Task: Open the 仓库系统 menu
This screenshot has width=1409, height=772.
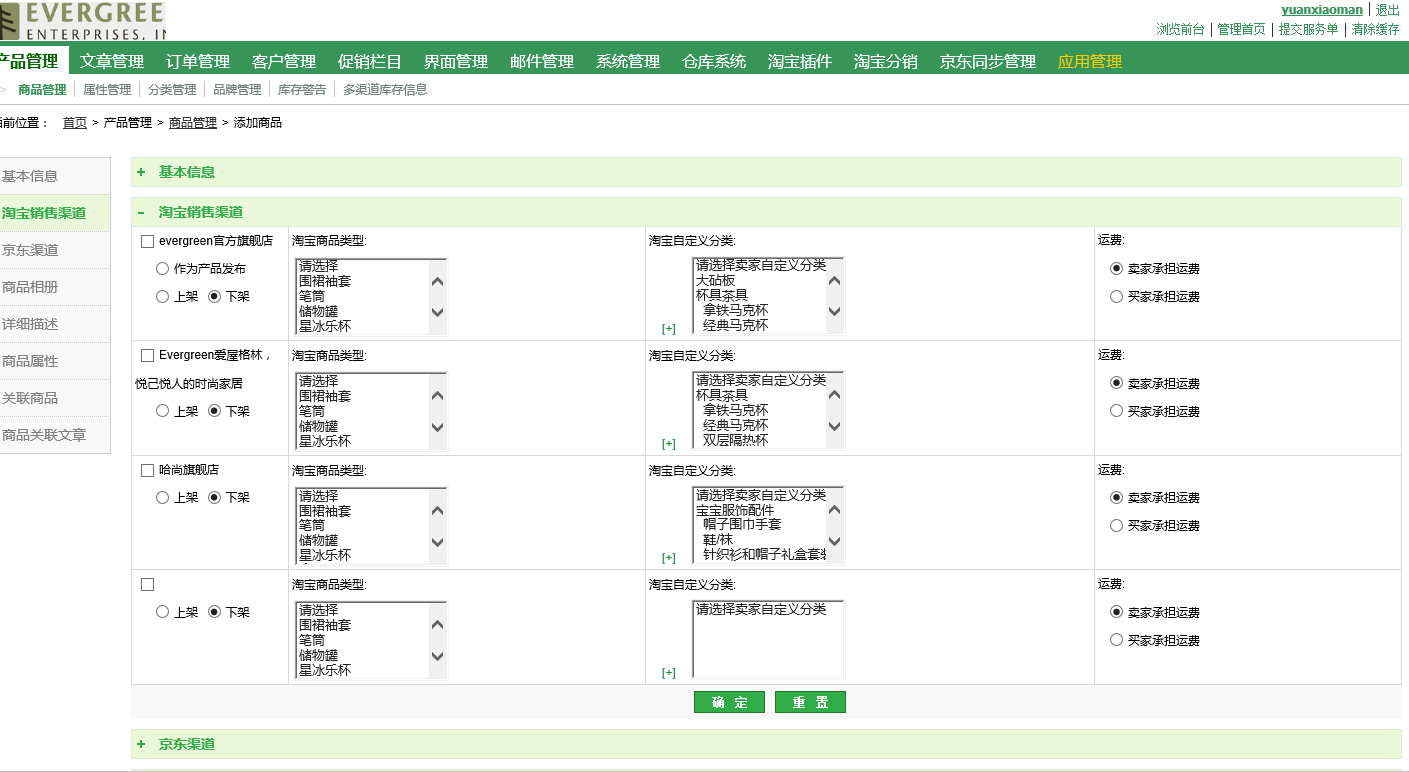Action: click(714, 61)
